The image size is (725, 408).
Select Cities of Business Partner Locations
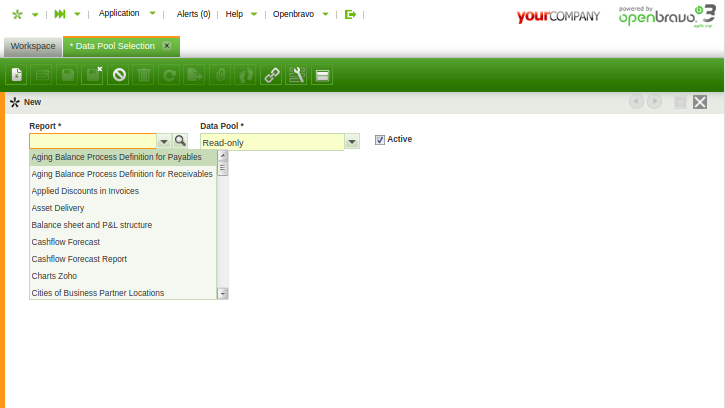pos(123,293)
